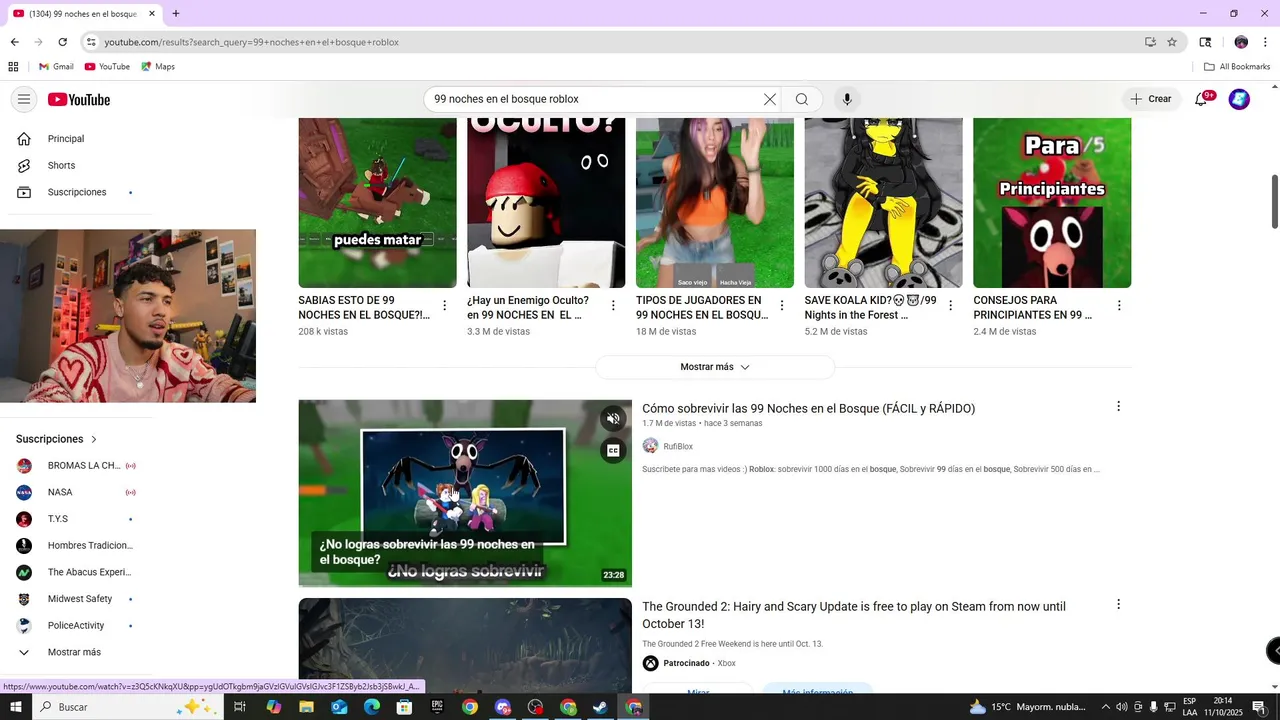
Task: Open the notifications bell
Action: click(1201, 99)
